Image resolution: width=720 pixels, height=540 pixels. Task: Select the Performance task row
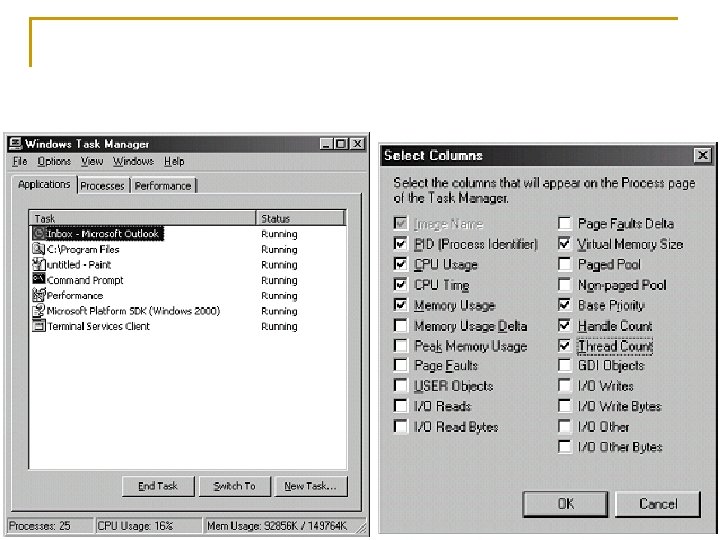[187, 295]
